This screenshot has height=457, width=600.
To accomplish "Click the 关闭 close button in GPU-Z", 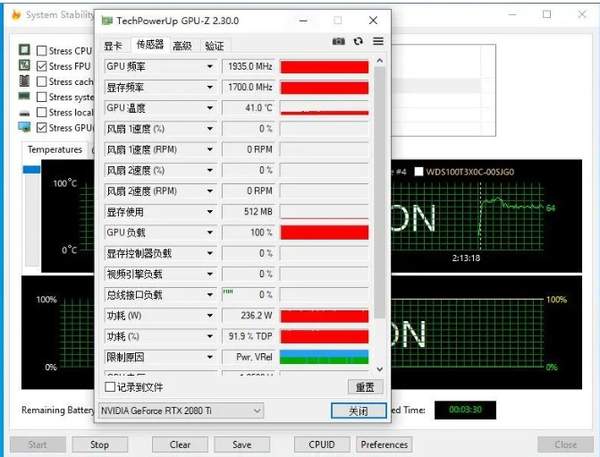I will tap(359, 411).
